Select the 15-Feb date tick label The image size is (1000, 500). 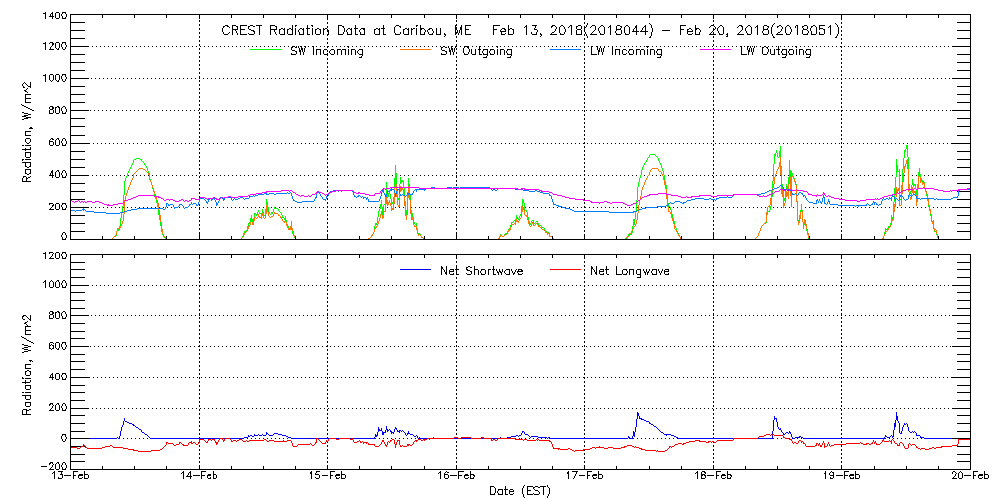click(328, 477)
